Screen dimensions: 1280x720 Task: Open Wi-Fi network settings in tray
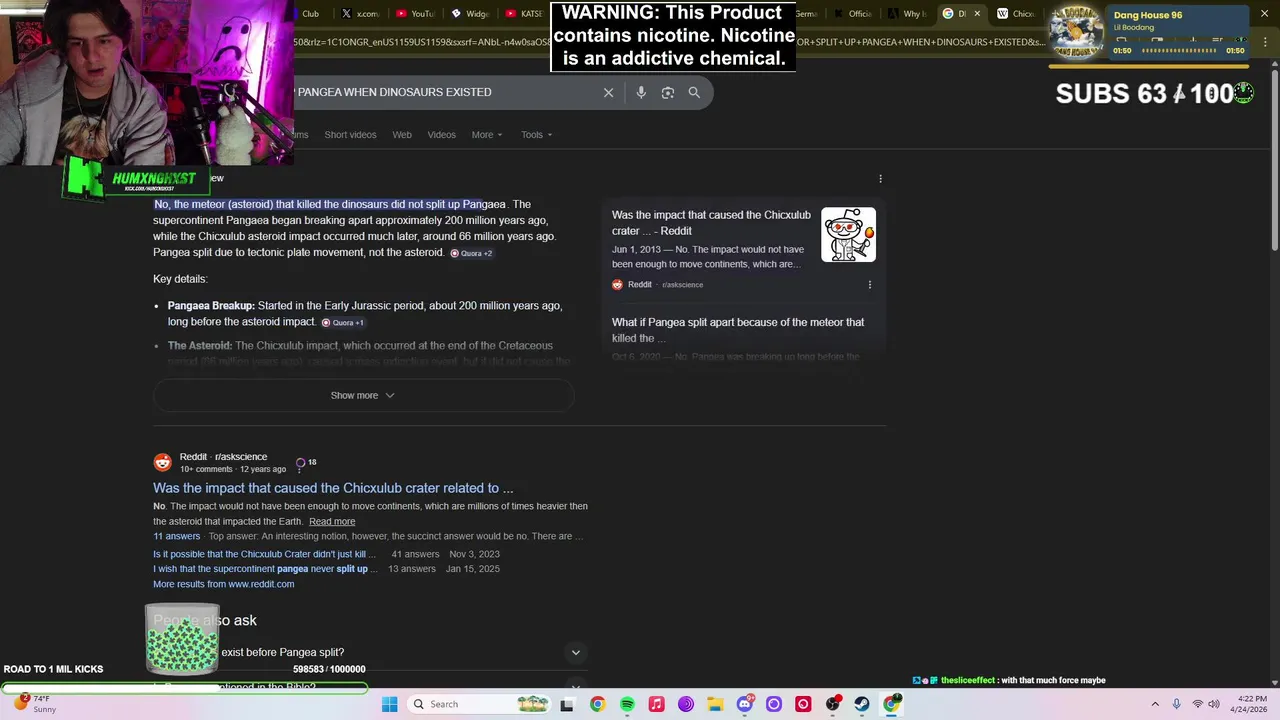tap(1198, 704)
